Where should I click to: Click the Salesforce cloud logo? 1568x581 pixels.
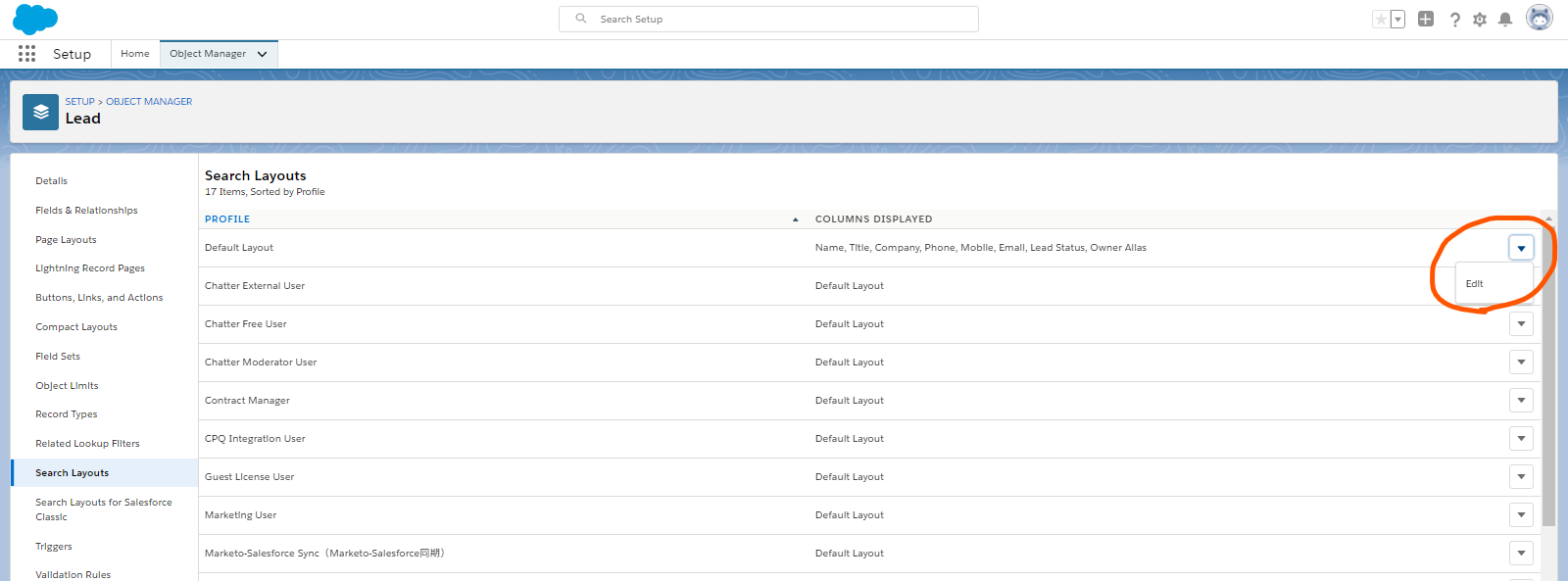tap(35, 19)
